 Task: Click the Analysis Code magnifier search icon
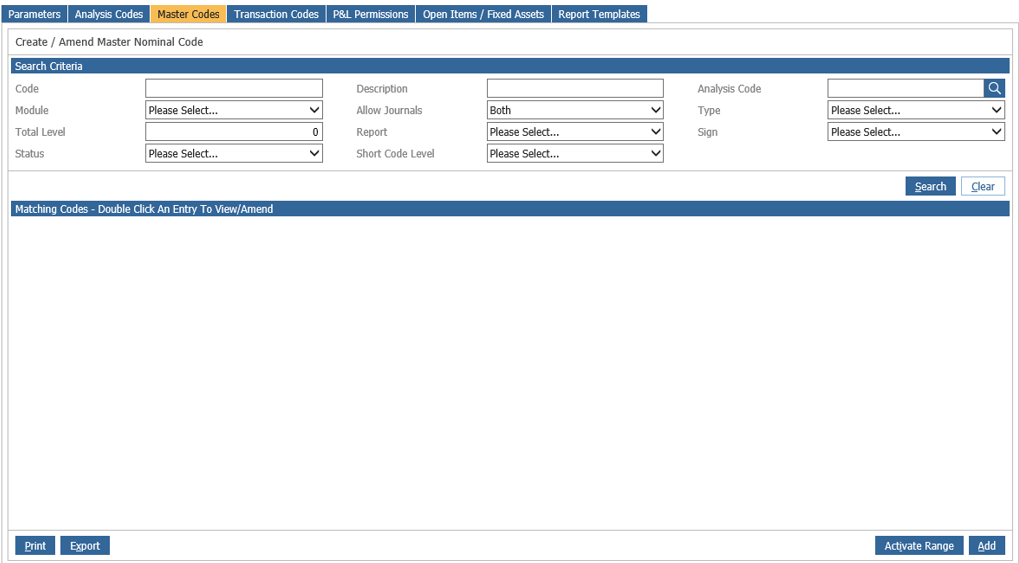tap(994, 88)
